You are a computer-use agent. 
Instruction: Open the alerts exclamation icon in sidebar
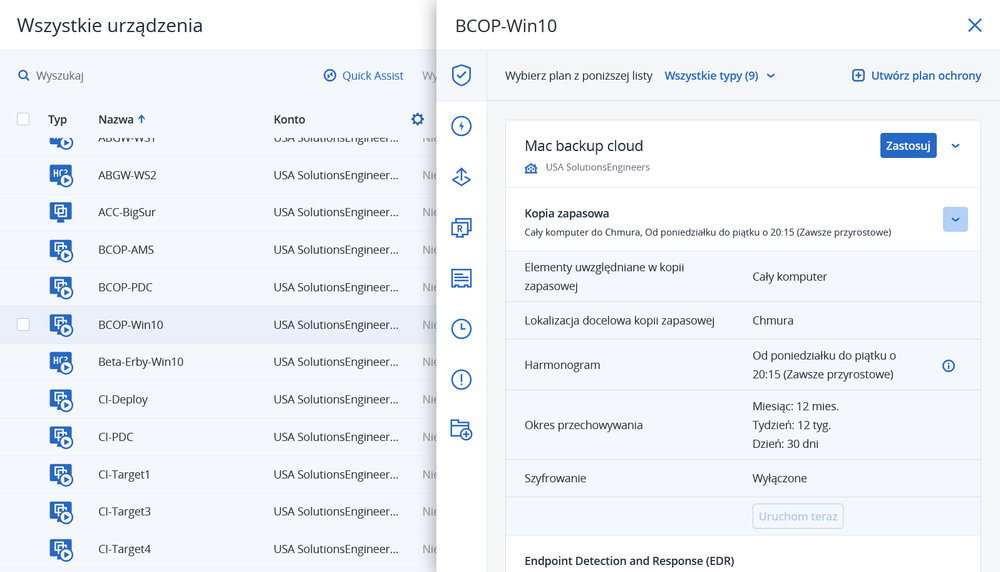(461, 379)
